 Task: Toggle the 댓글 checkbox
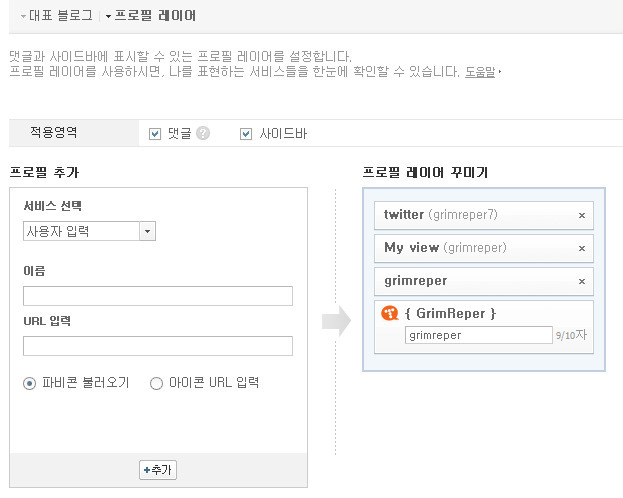point(155,134)
